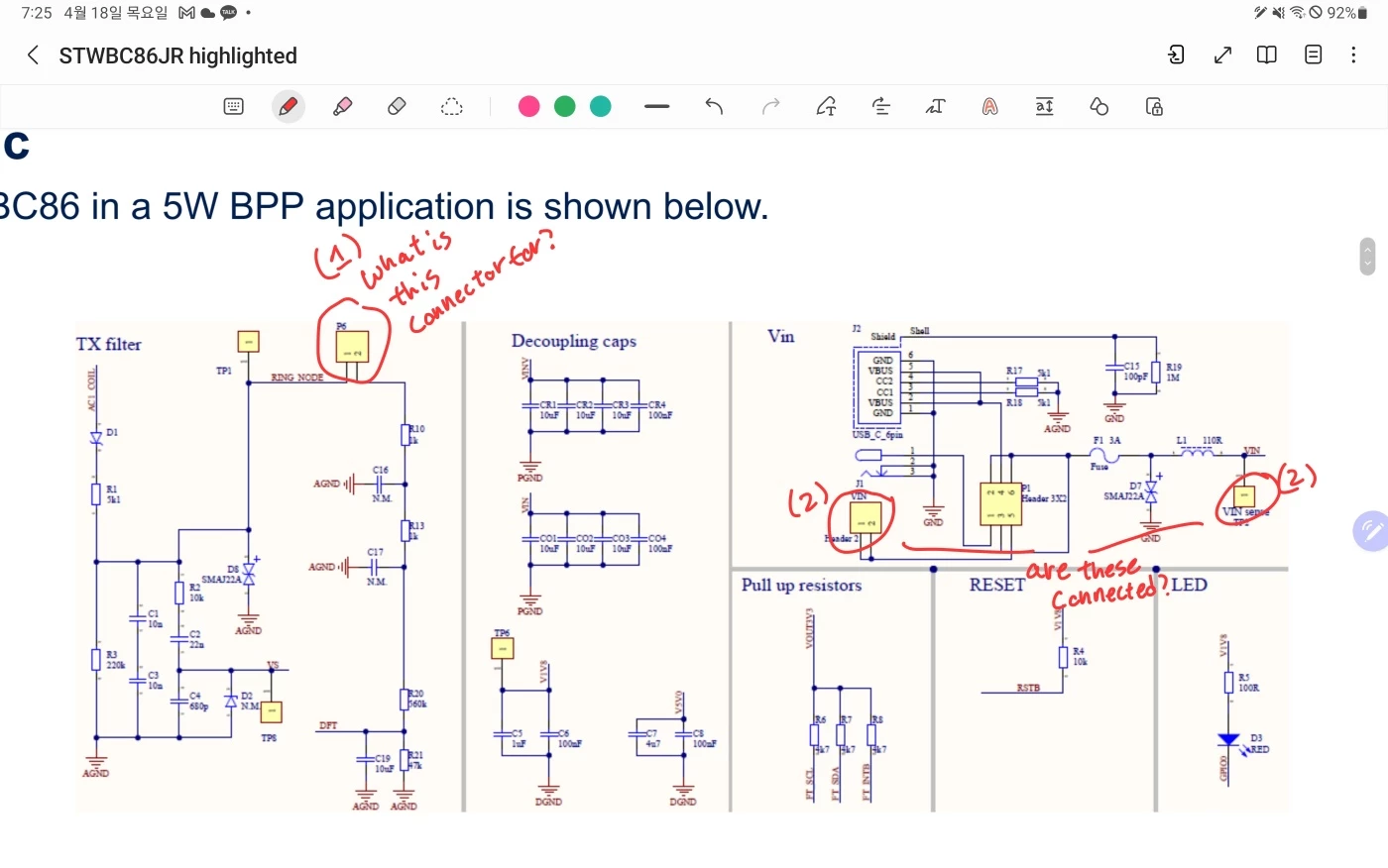1388x868 pixels.
Task: Select the red pen tool
Action: (289, 106)
